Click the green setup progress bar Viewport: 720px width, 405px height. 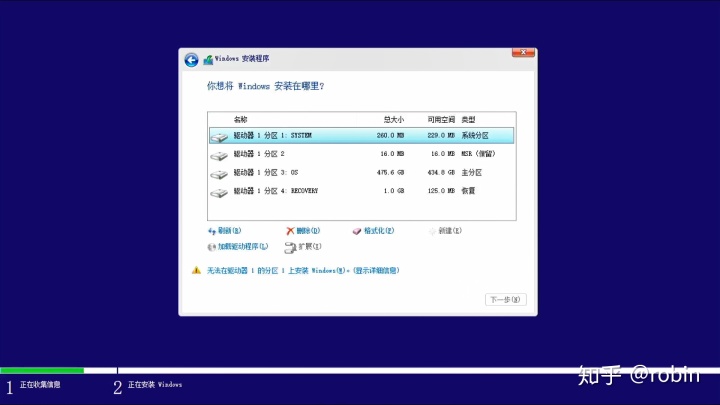(42, 370)
